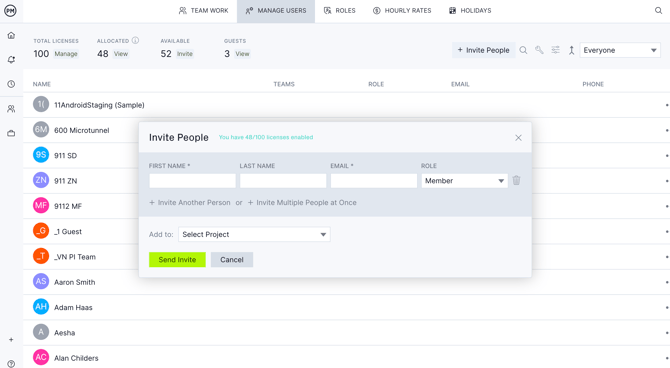Focus the First Name input field

click(192, 181)
